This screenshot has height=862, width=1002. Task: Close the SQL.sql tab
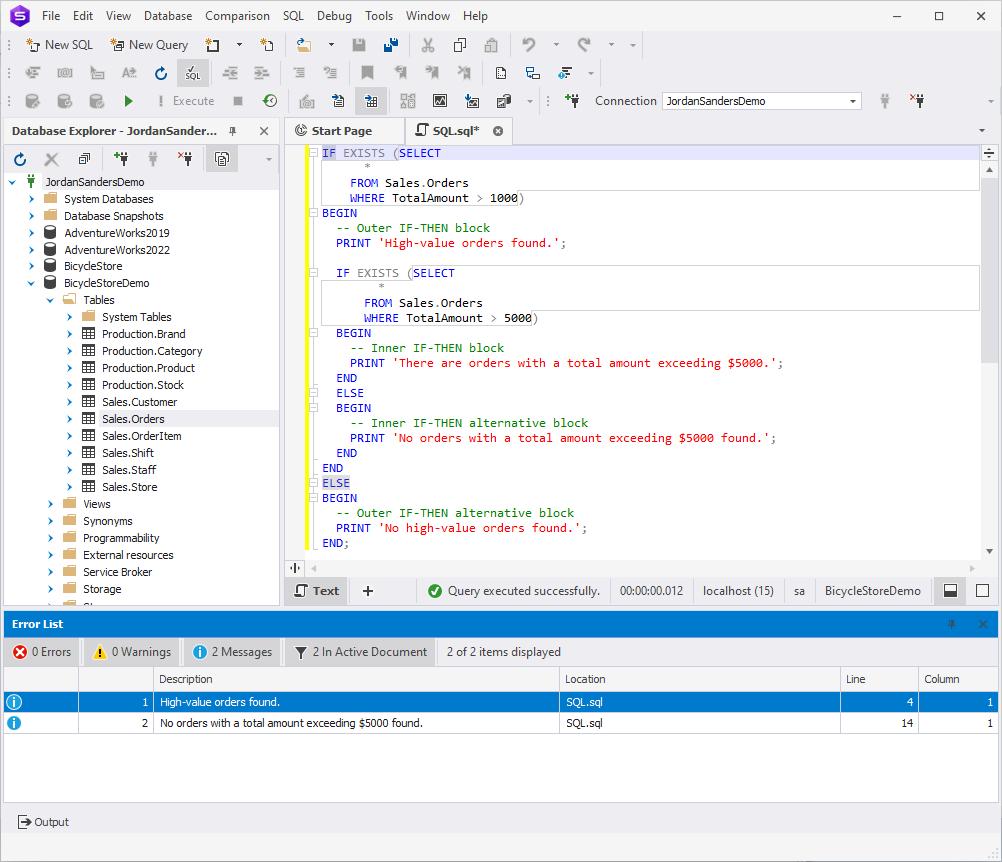pos(498,131)
